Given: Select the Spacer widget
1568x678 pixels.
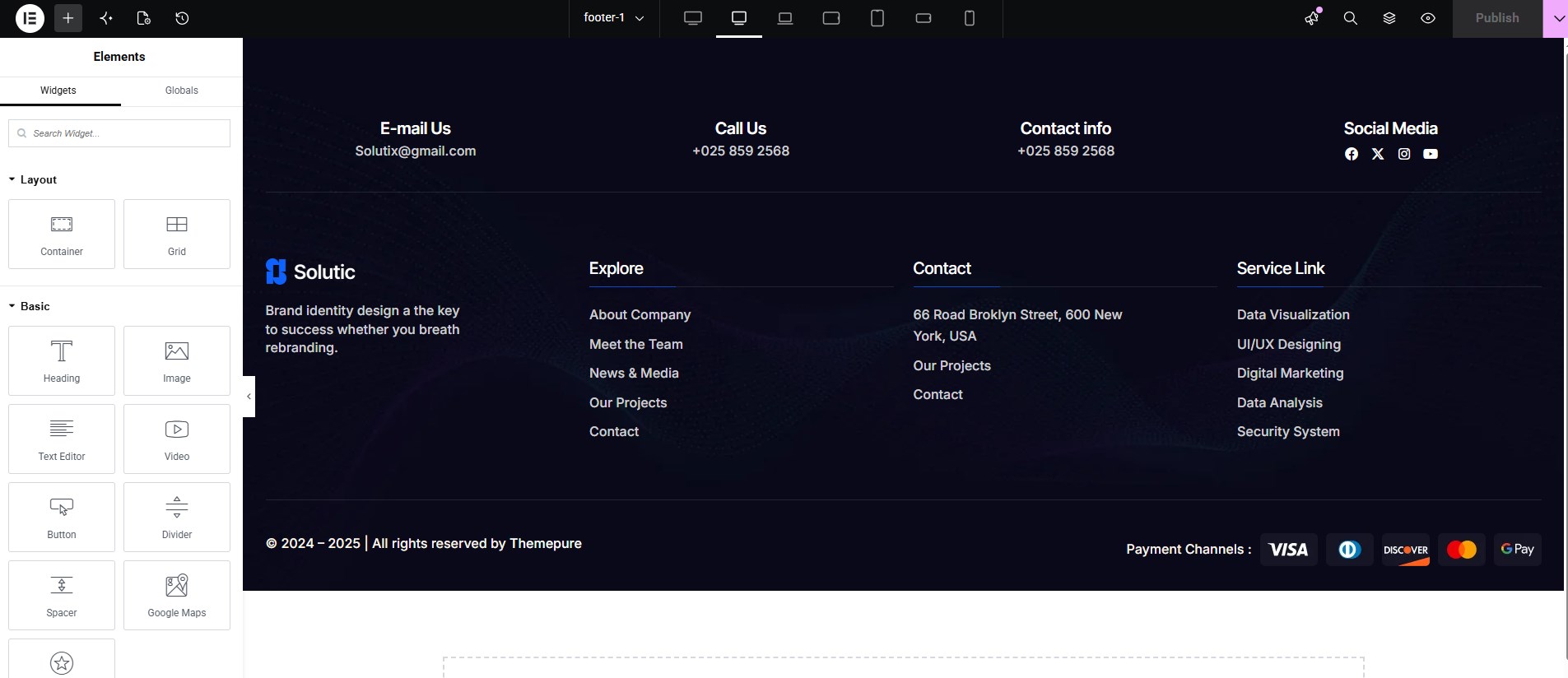Looking at the screenshot, I should pyautogui.click(x=62, y=595).
